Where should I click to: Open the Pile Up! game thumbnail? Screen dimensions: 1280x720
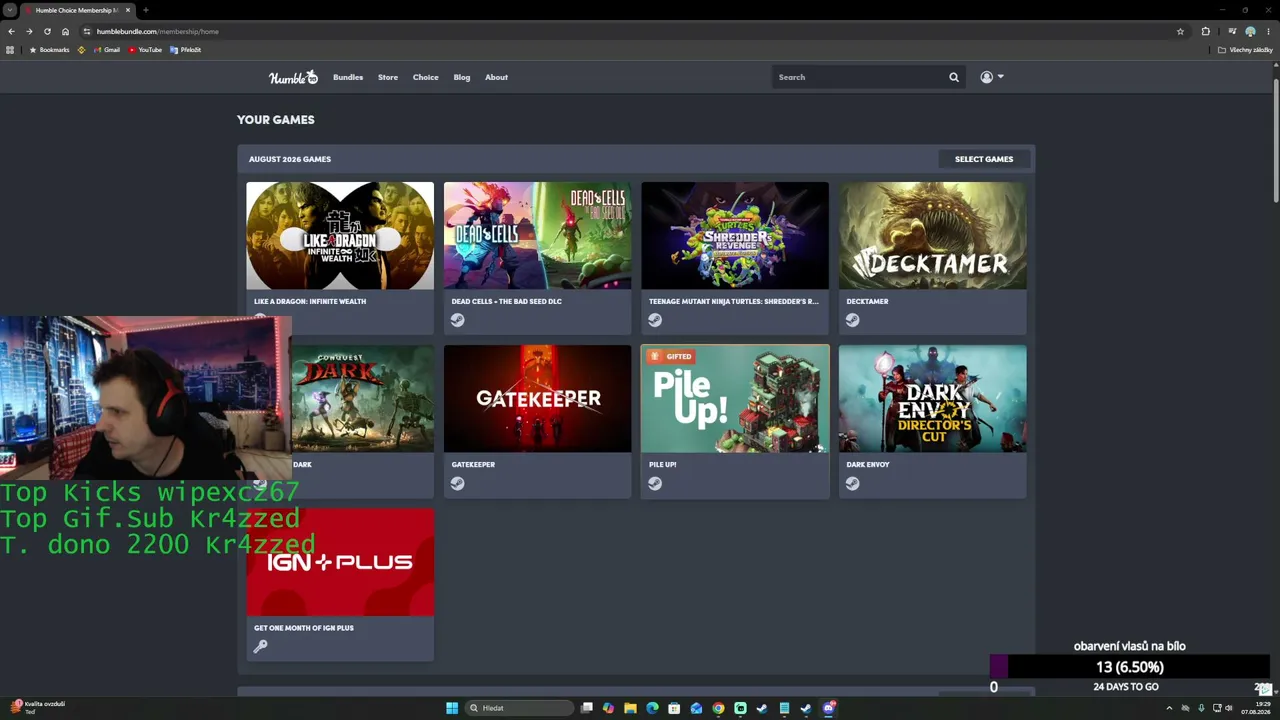pos(735,399)
